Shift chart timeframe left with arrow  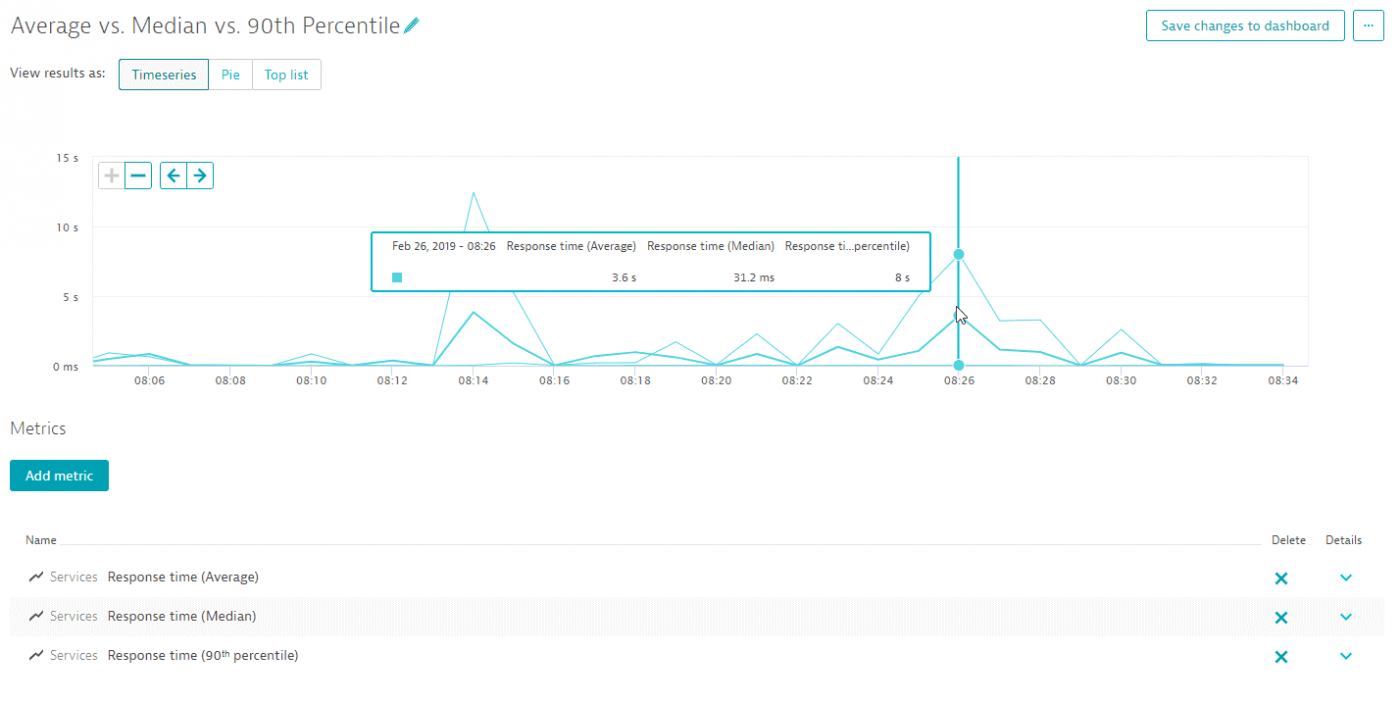pos(174,176)
